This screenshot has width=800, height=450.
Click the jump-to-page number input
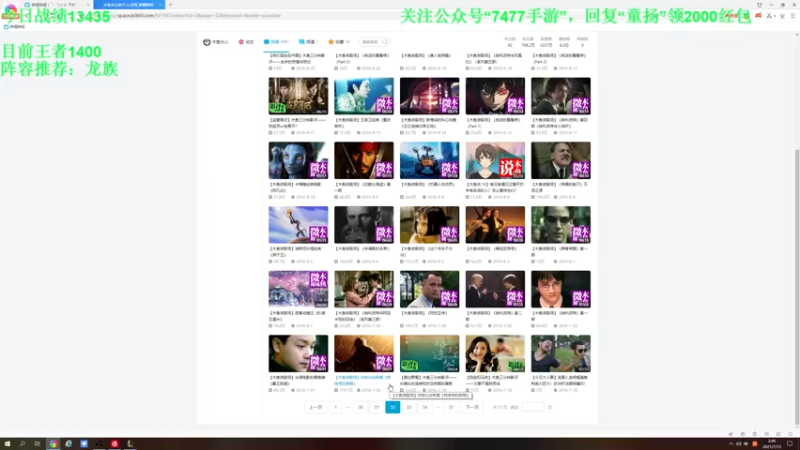pos(533,407)
